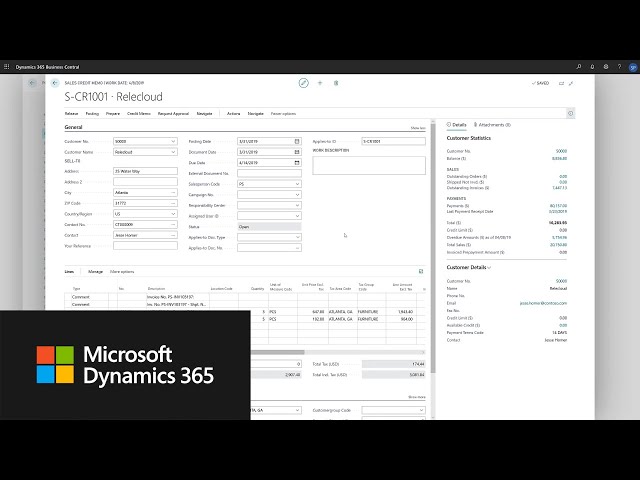Open the help question mark icon
Screen dimensions: 640x480
pyautogui.click(x=619, y=67)
